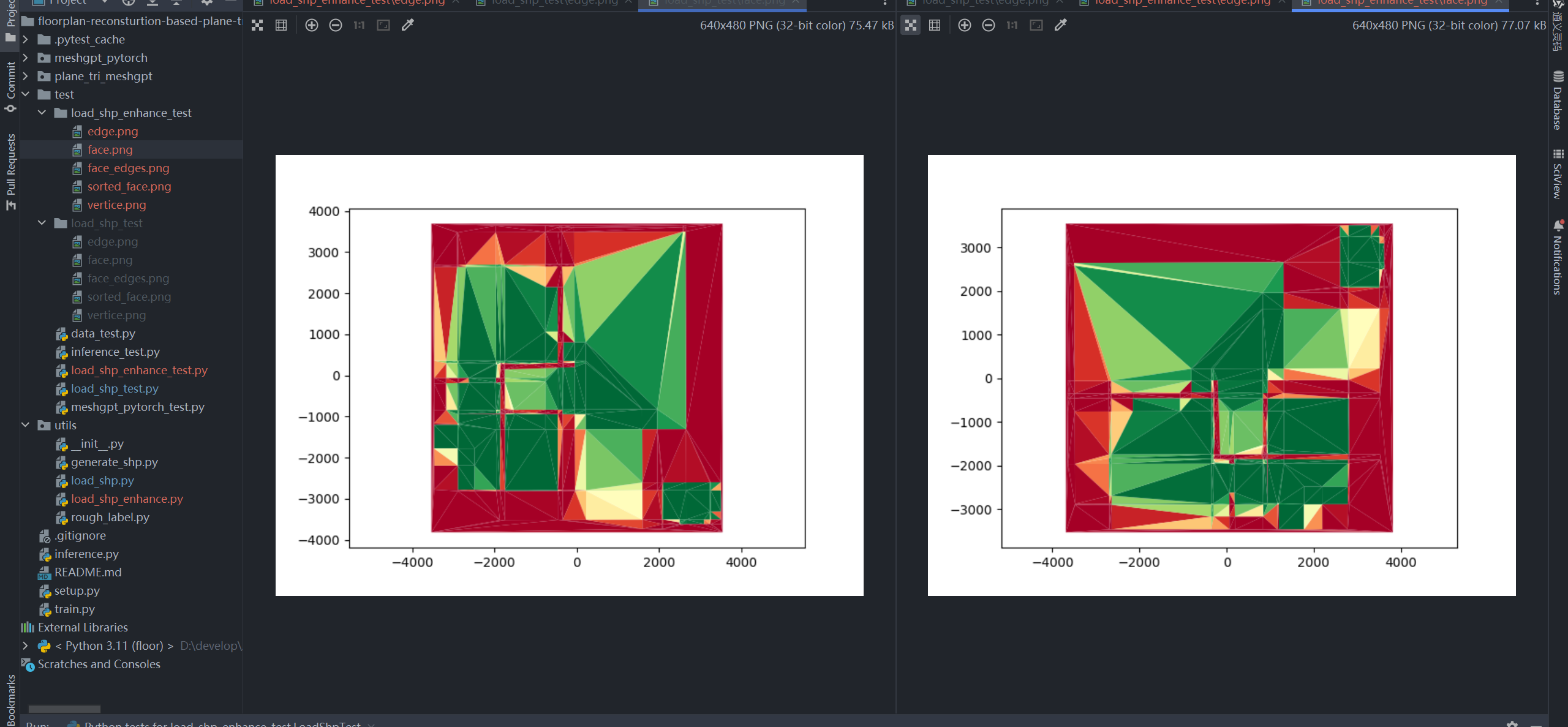This screenshot has width=1568, height=727.
Task: Fit right image to window
Action: (x=1036, y=25)
